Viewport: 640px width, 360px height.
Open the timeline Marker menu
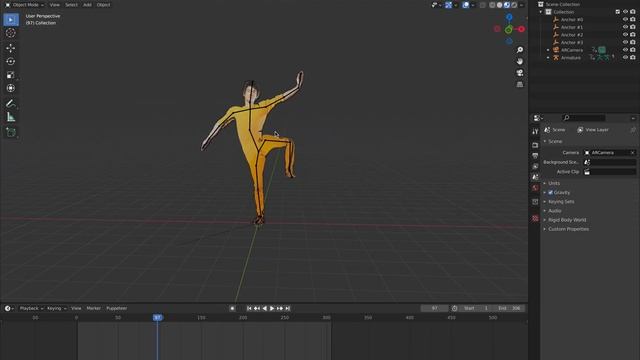tap(93, 308)
